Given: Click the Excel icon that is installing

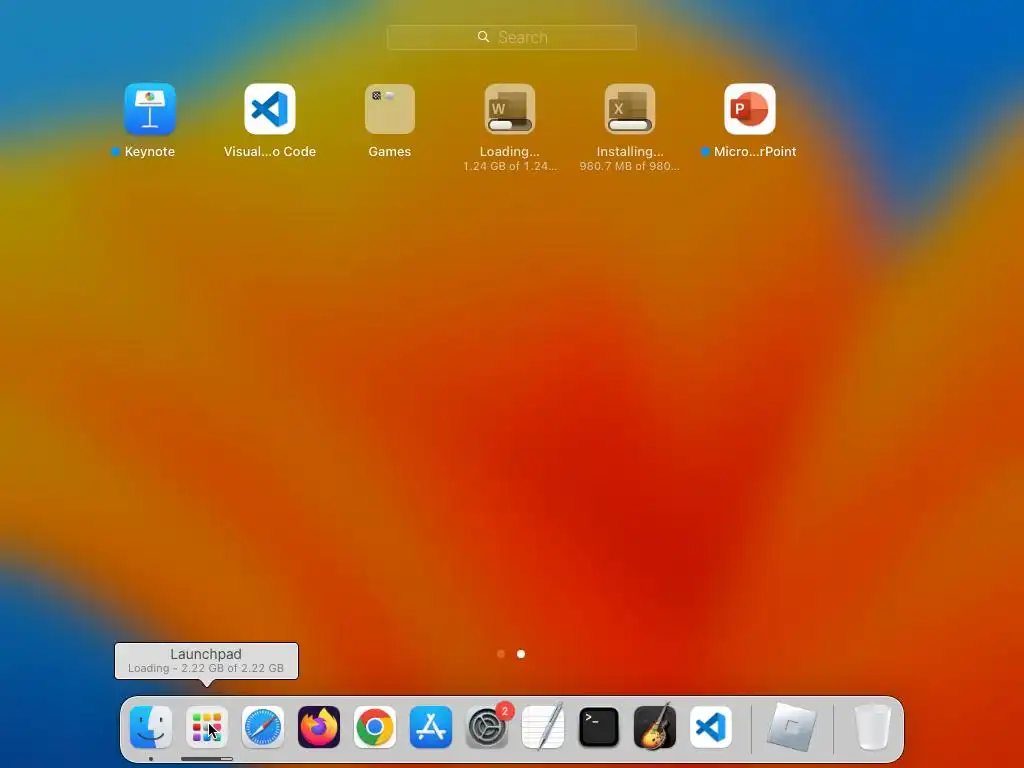Looking at the screenshot, I should (x=630, y=108).
